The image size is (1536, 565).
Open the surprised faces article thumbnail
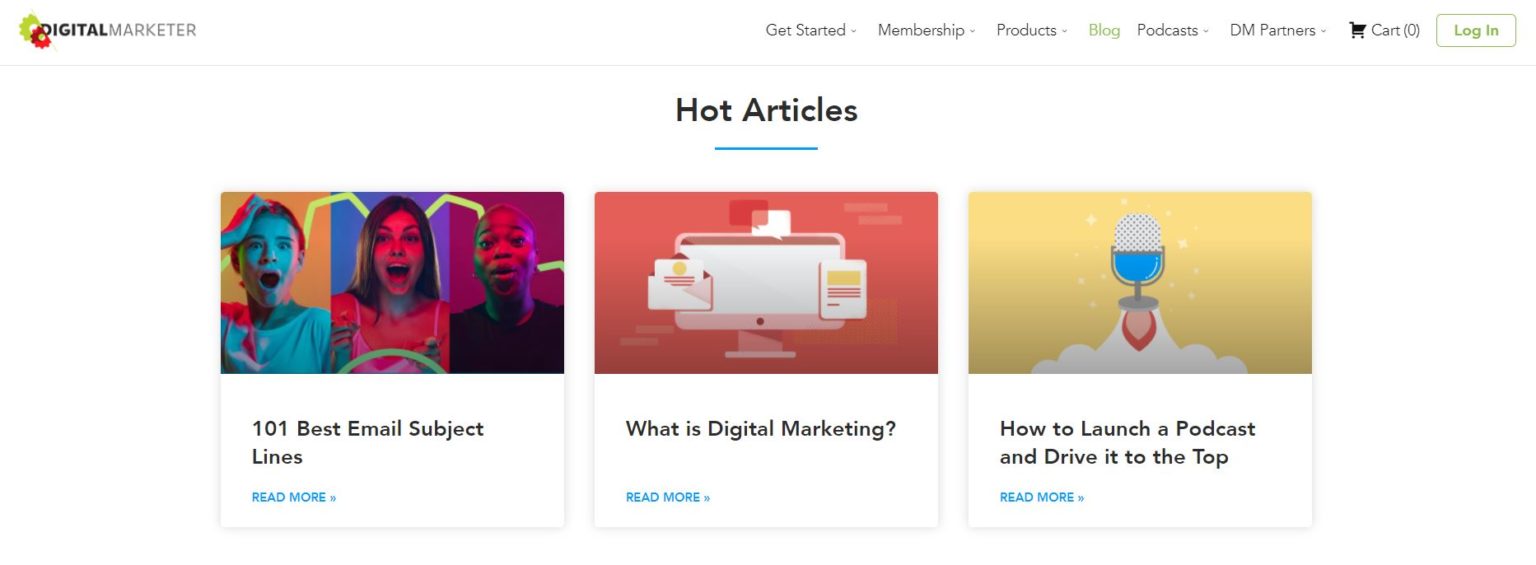click(x=392, y=283)
